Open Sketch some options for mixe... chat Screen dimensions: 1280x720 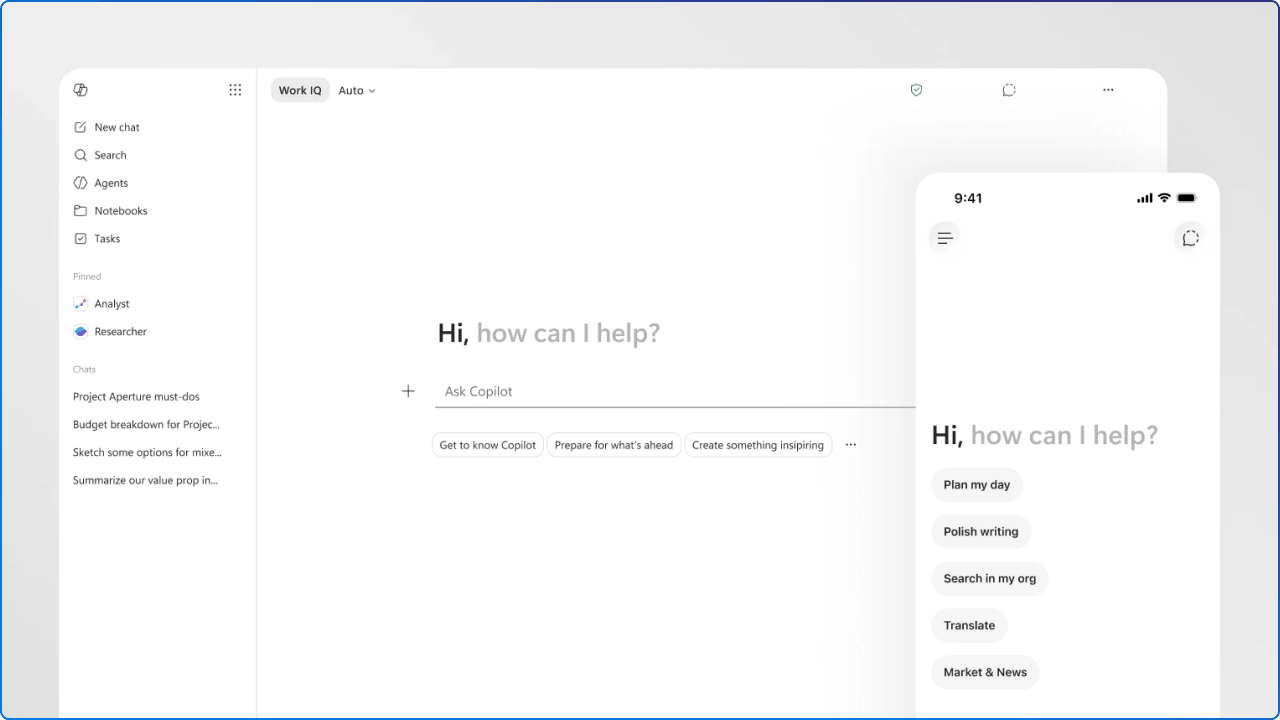[x=147, y=453]
